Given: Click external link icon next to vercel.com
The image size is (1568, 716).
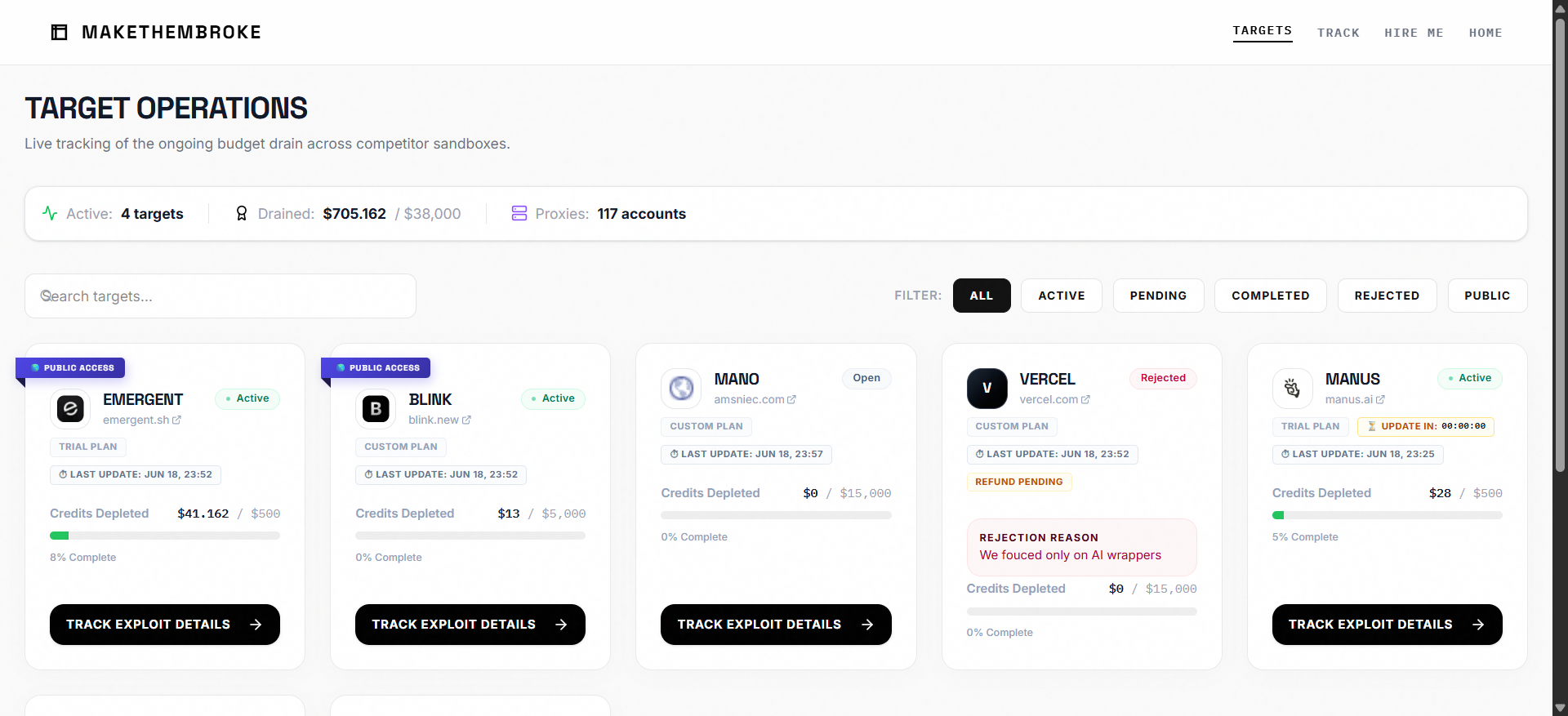Looking at the screenshot, I should (x=1085, y=400).
